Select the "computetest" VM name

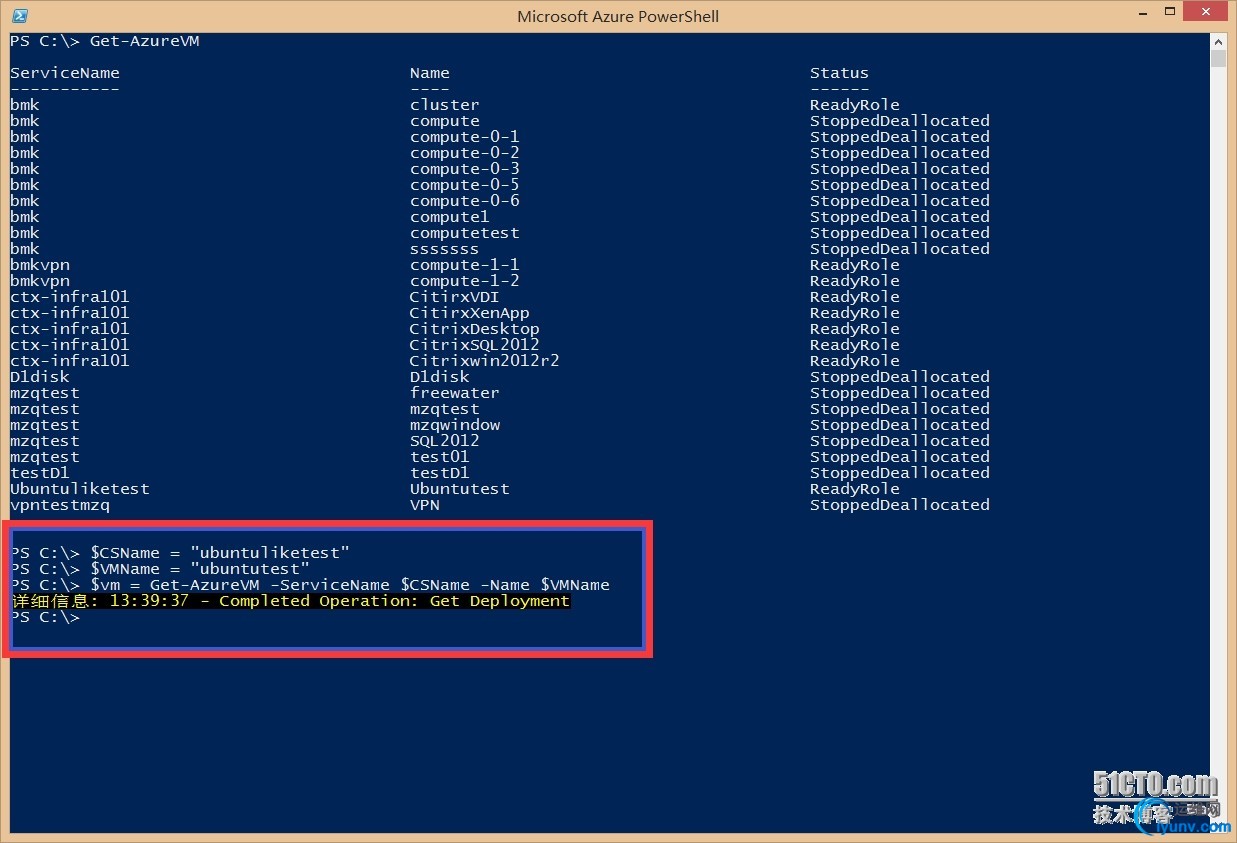point(465,233)
